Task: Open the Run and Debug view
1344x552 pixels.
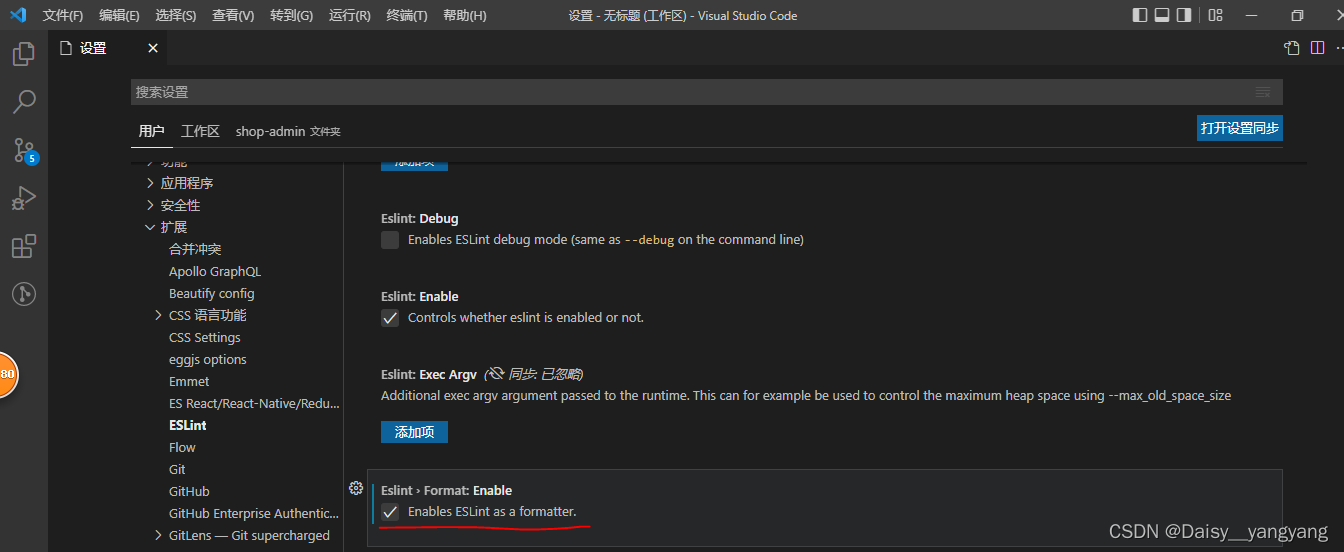Action: (x=24, y=198)
